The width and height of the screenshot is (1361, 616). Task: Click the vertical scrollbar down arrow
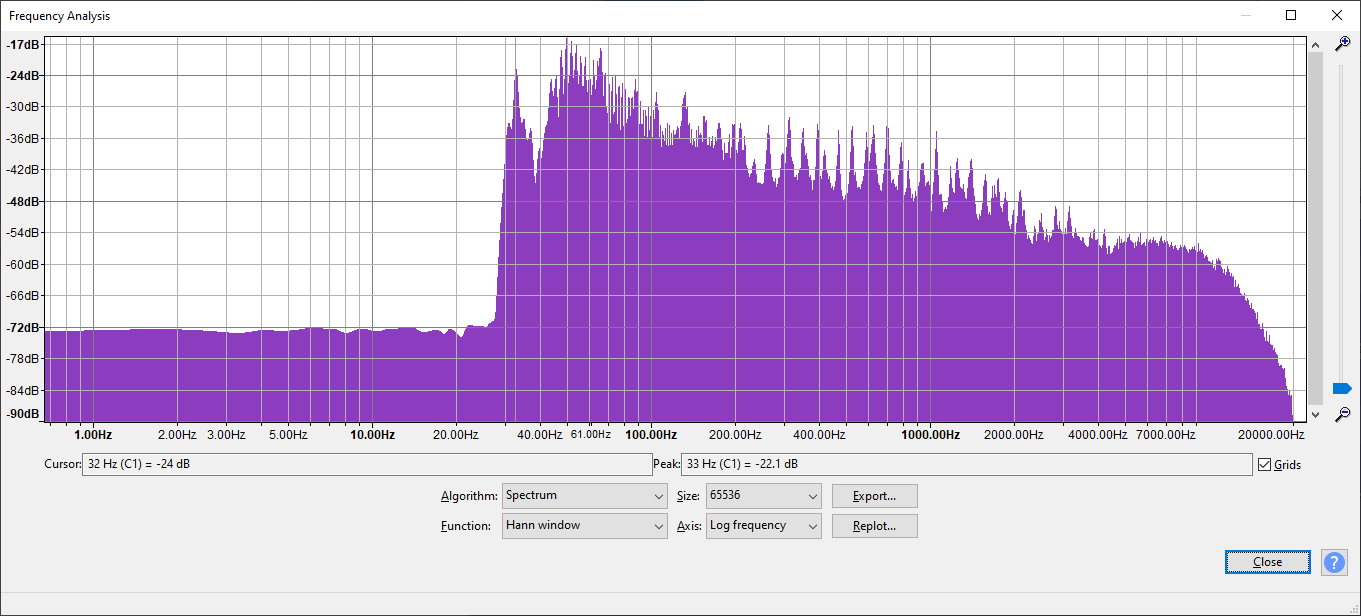[1315, 413]
